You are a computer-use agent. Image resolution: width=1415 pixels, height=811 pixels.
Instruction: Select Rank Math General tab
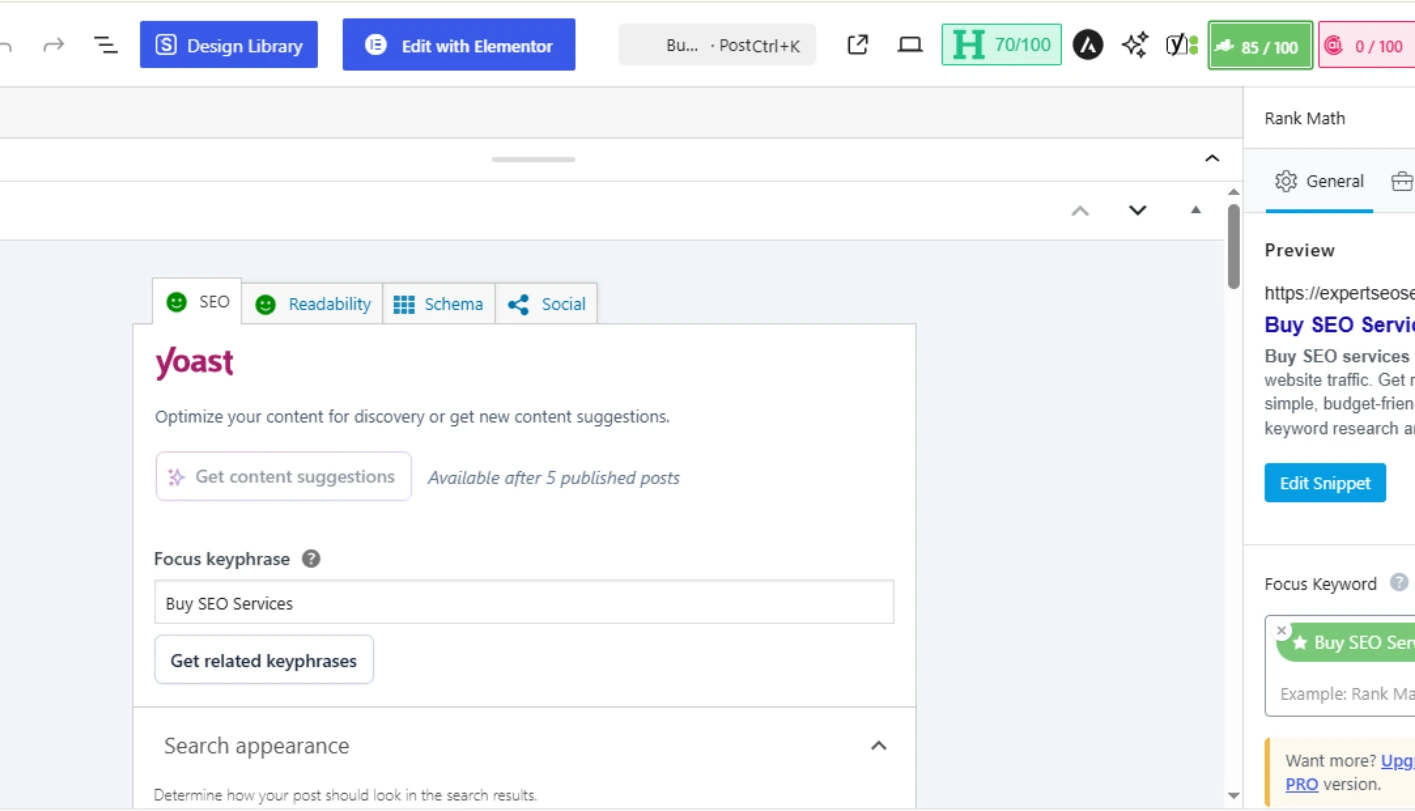pos(1319,182)
